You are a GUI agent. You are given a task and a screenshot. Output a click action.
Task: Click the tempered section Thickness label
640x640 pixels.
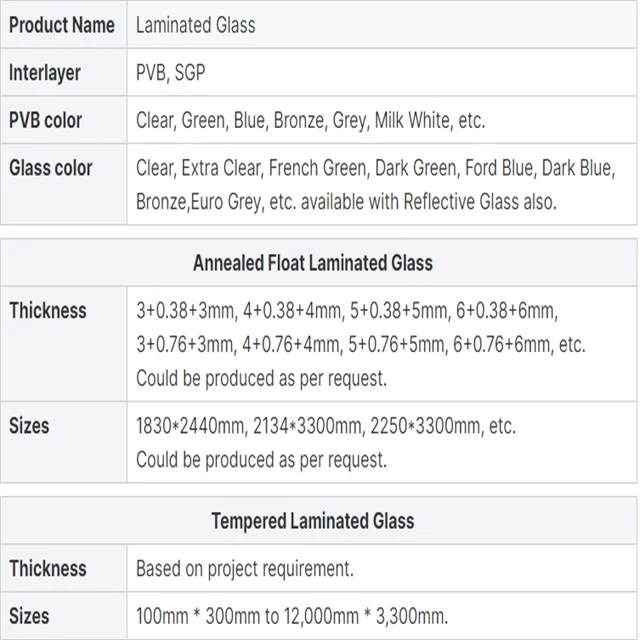click(48, 568)
